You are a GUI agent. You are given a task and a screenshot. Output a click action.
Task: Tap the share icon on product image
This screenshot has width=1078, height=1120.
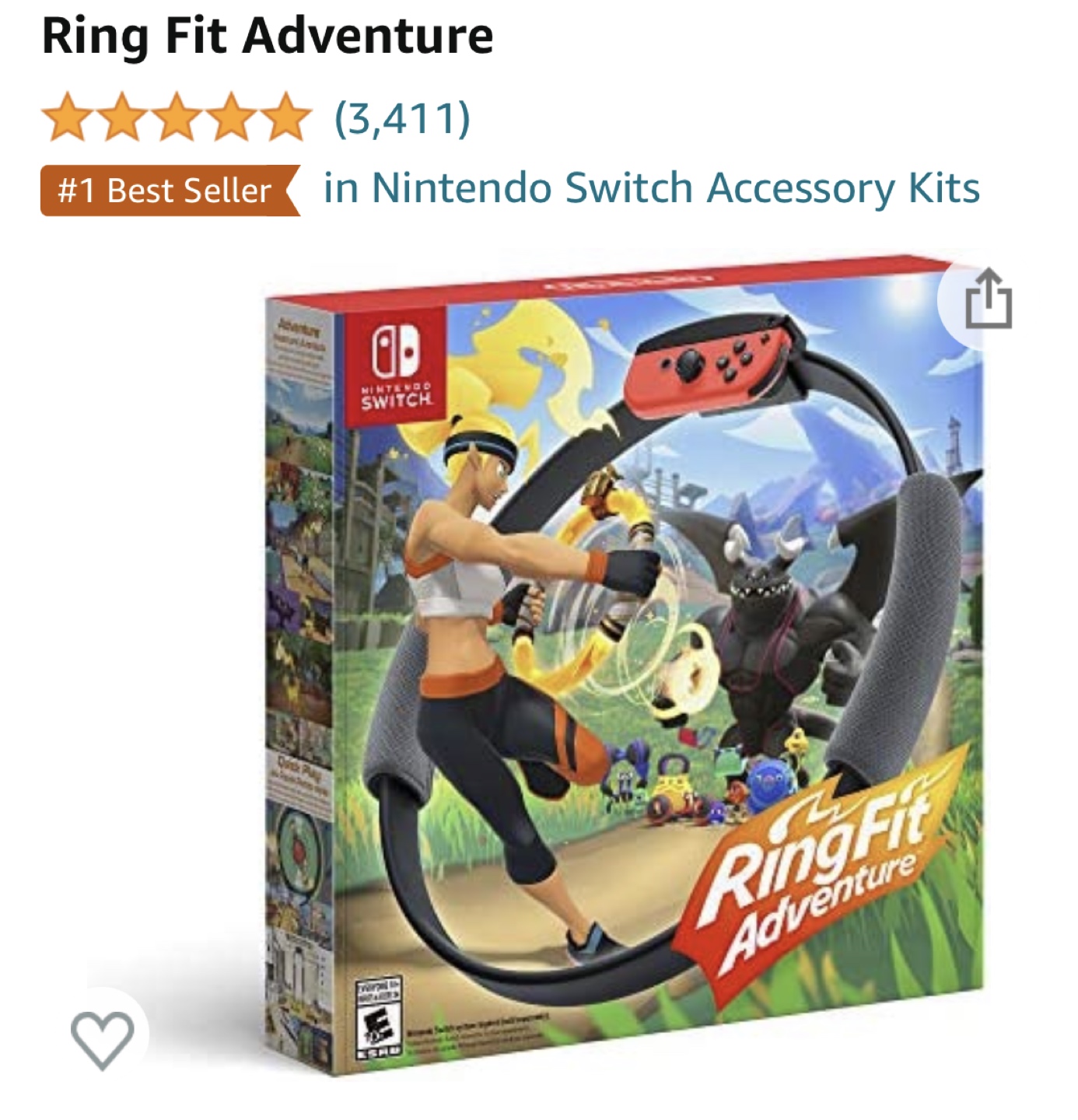point(988,298)
